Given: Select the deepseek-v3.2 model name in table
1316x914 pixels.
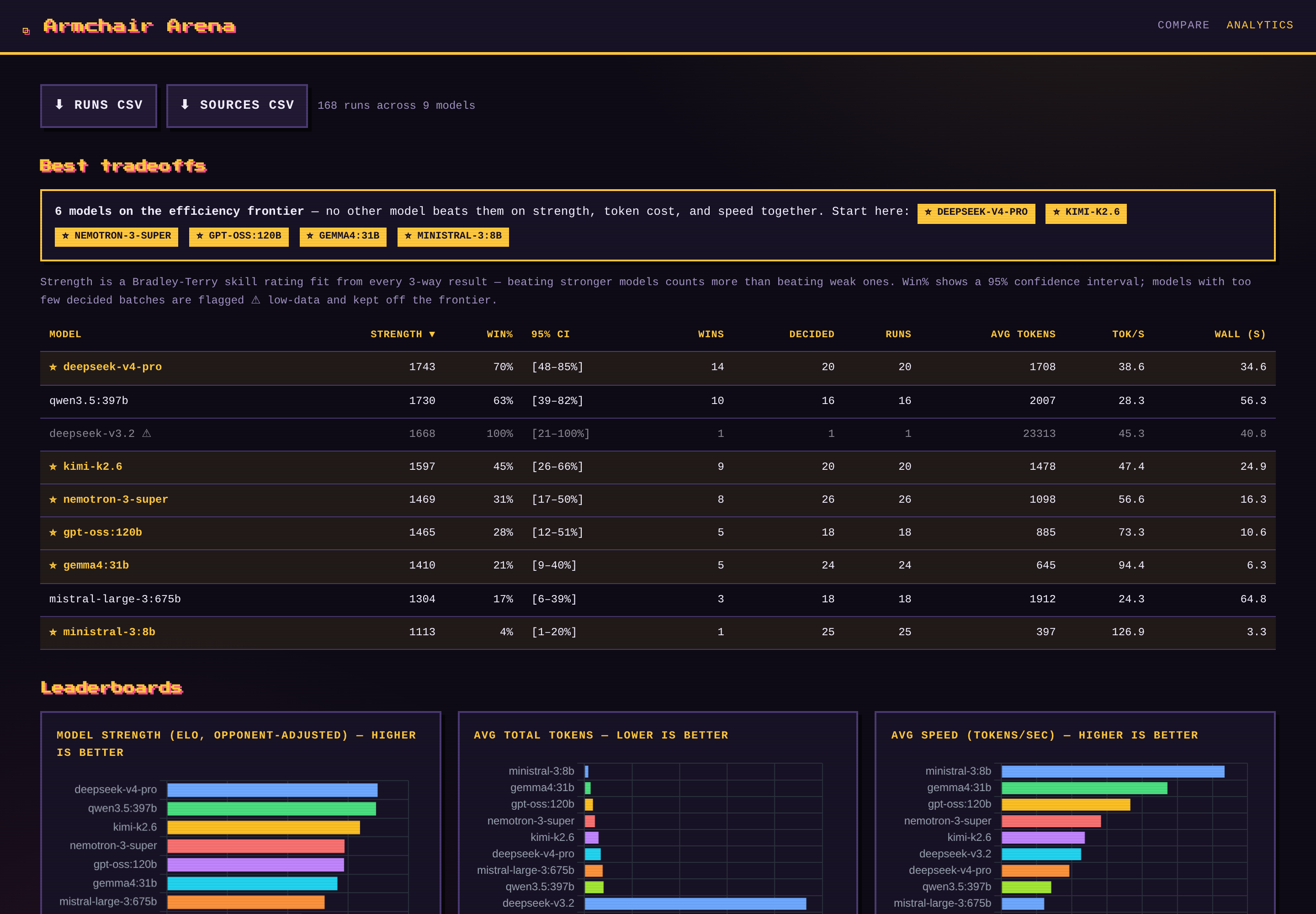Looking at the screenshot, I should pyautogui.click(x=92, y=434).
